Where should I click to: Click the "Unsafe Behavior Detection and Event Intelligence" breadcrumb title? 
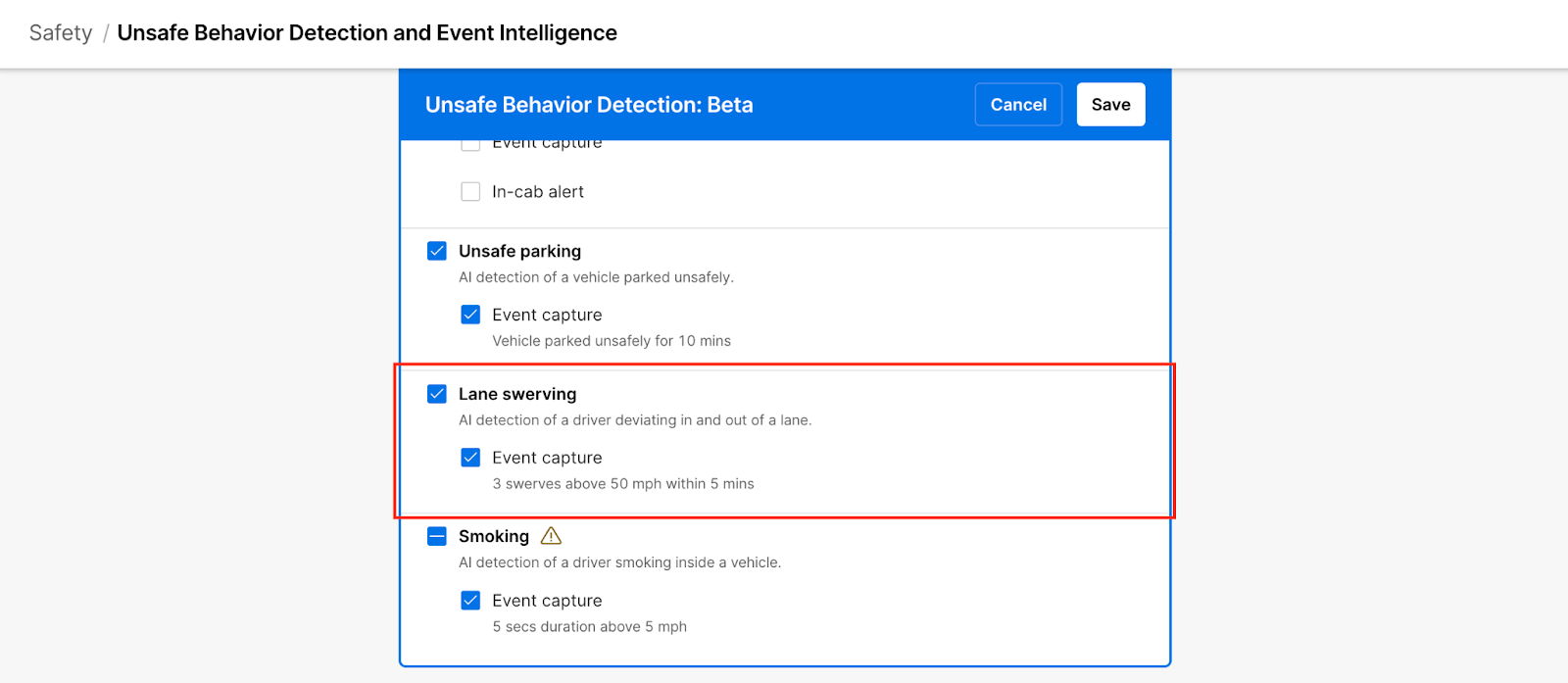click(x=367, y=33)
